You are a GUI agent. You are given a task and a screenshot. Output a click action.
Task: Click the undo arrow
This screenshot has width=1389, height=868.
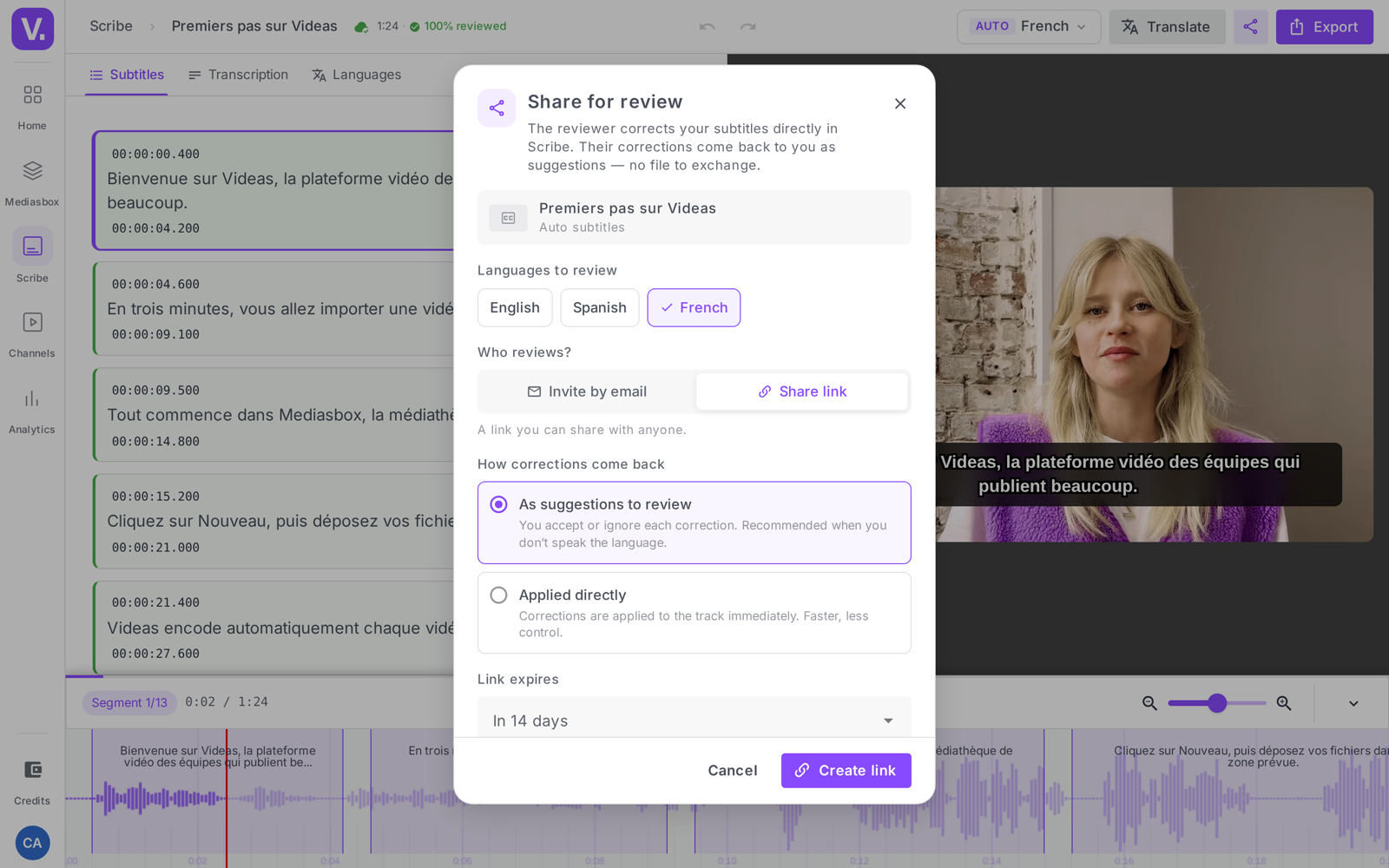[708, 27]
